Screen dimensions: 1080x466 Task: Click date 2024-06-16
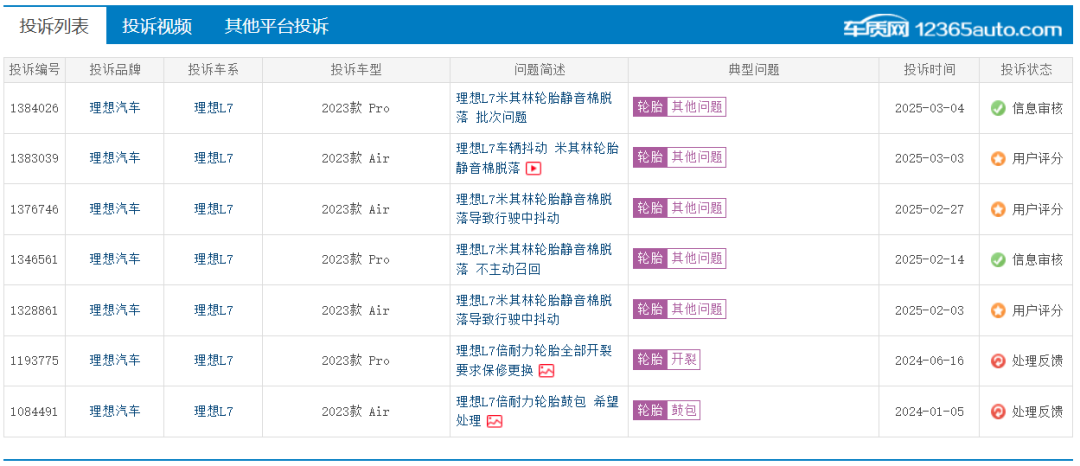point(929,361)
